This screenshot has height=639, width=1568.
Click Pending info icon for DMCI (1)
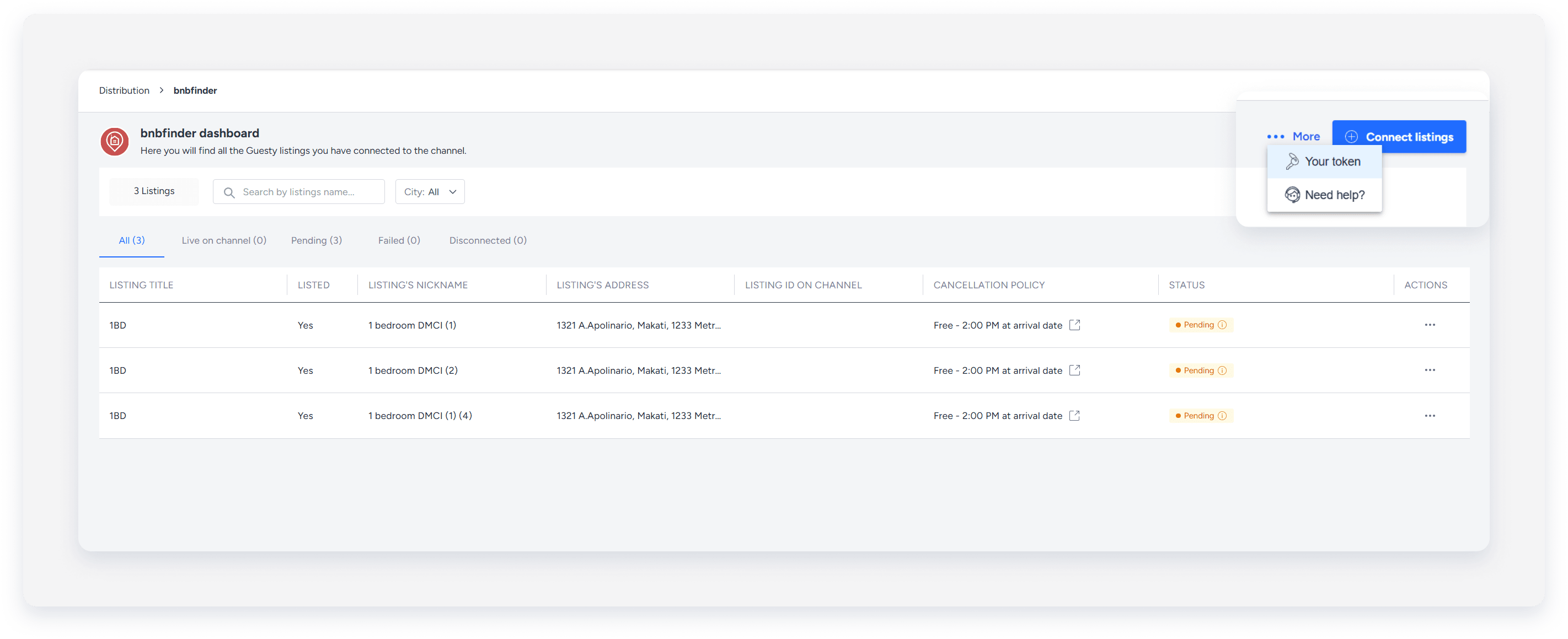click(1222, 325)
